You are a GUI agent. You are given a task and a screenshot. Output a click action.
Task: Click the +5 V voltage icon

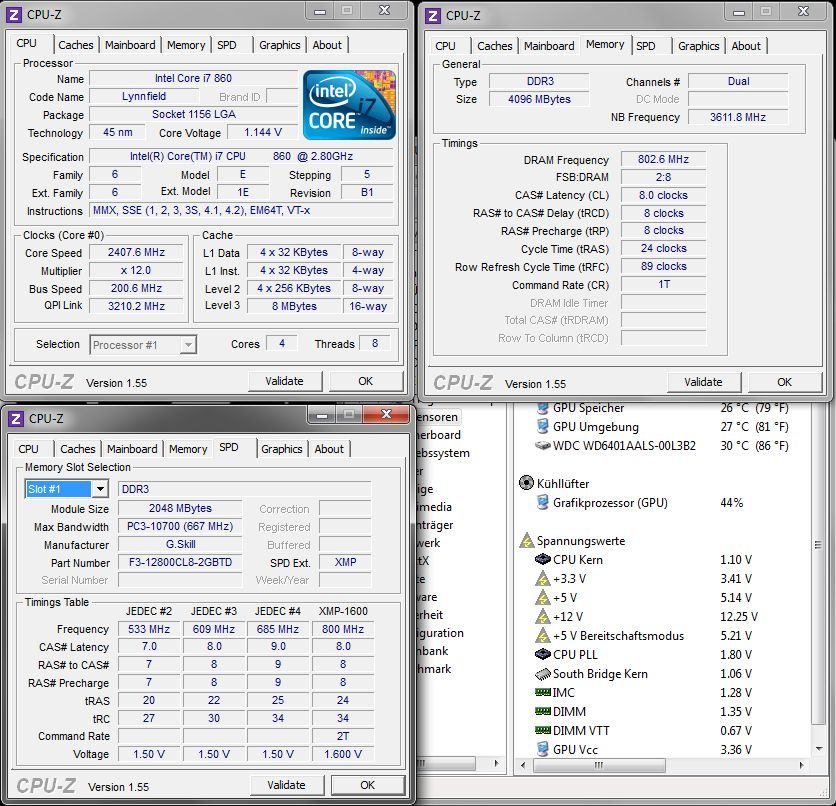point(542,598)
